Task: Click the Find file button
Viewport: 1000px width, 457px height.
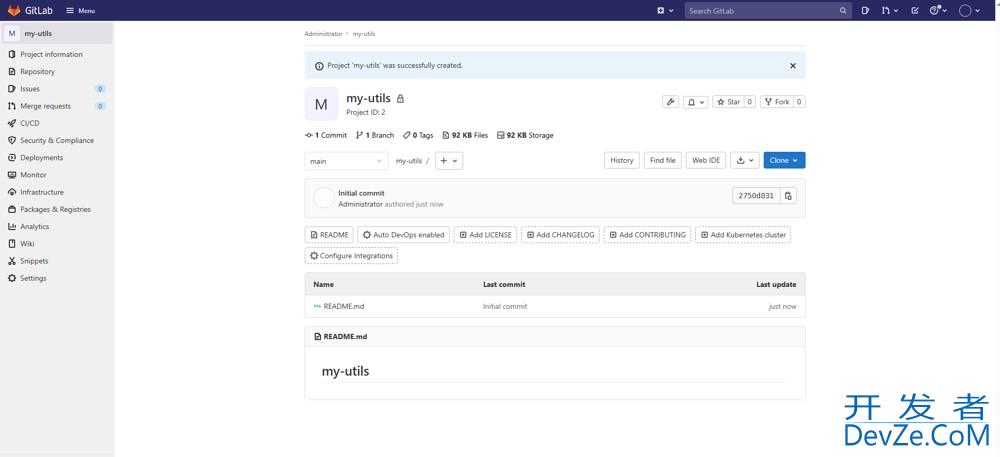Action: 663,161
